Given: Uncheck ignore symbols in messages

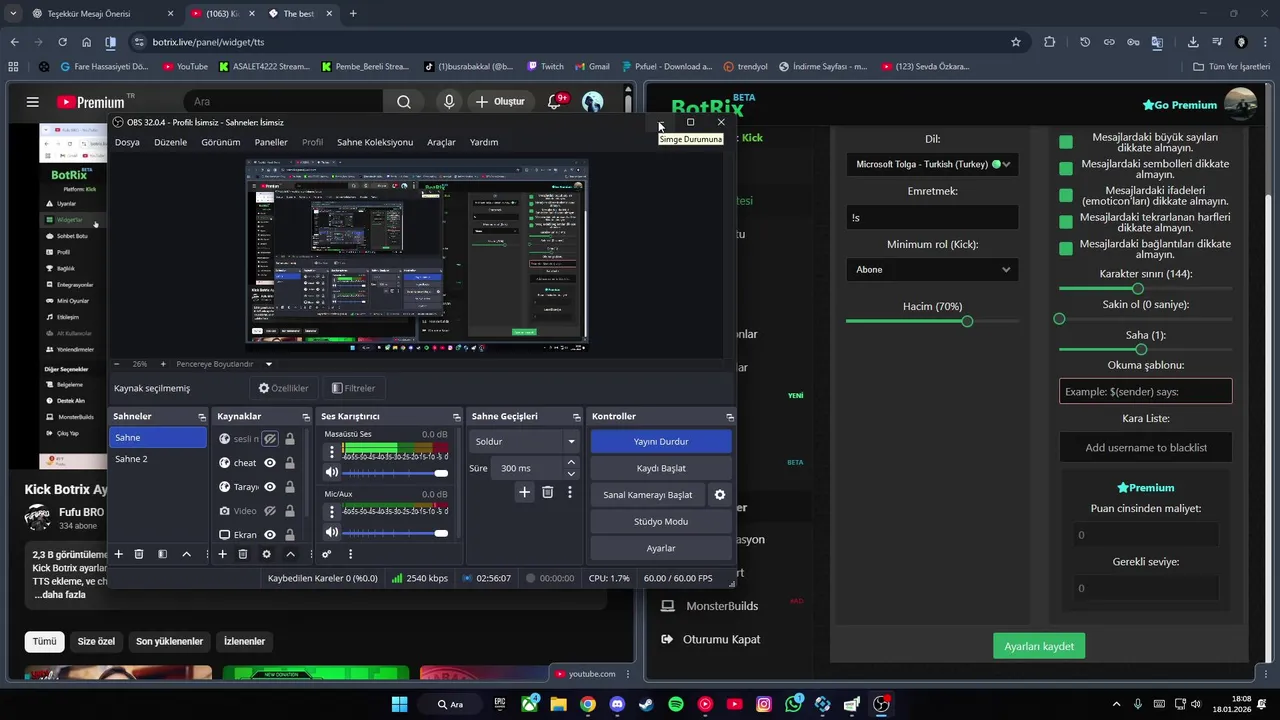Looking at the screenshot, I should [x=1066, y=168].
